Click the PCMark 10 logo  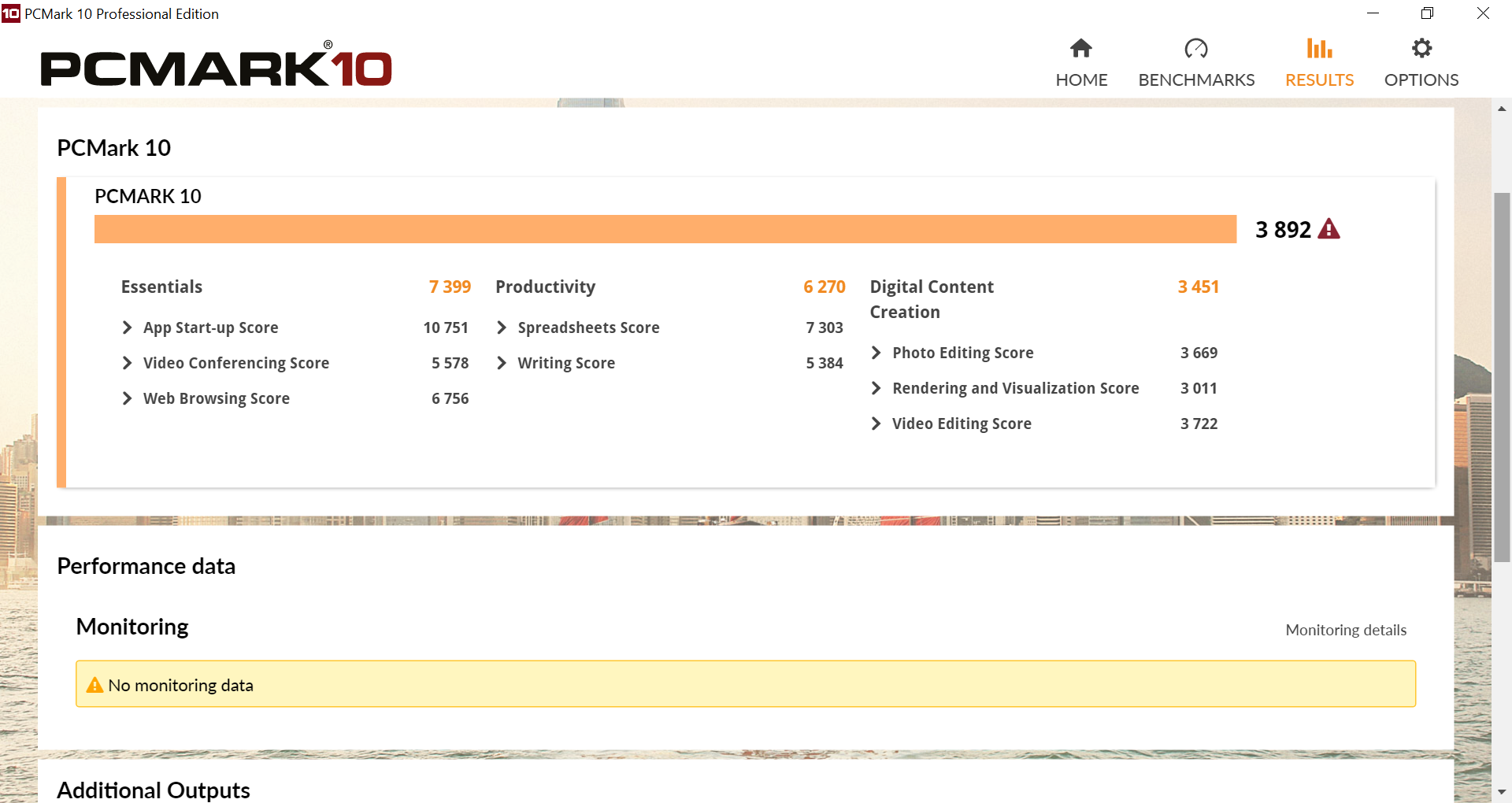(216, 65)
